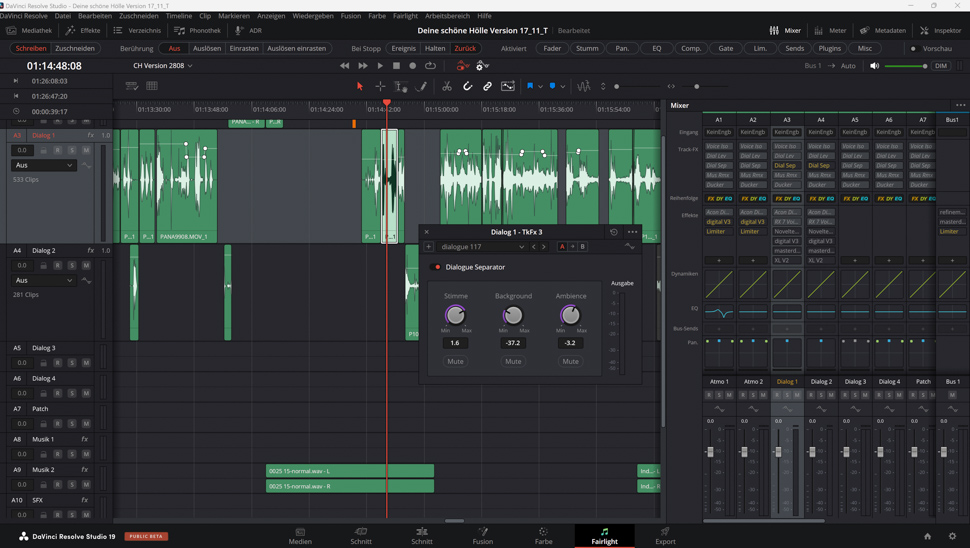Open the automation gear settings icon
Screen dimensions: 970x548
coord(482,66)
